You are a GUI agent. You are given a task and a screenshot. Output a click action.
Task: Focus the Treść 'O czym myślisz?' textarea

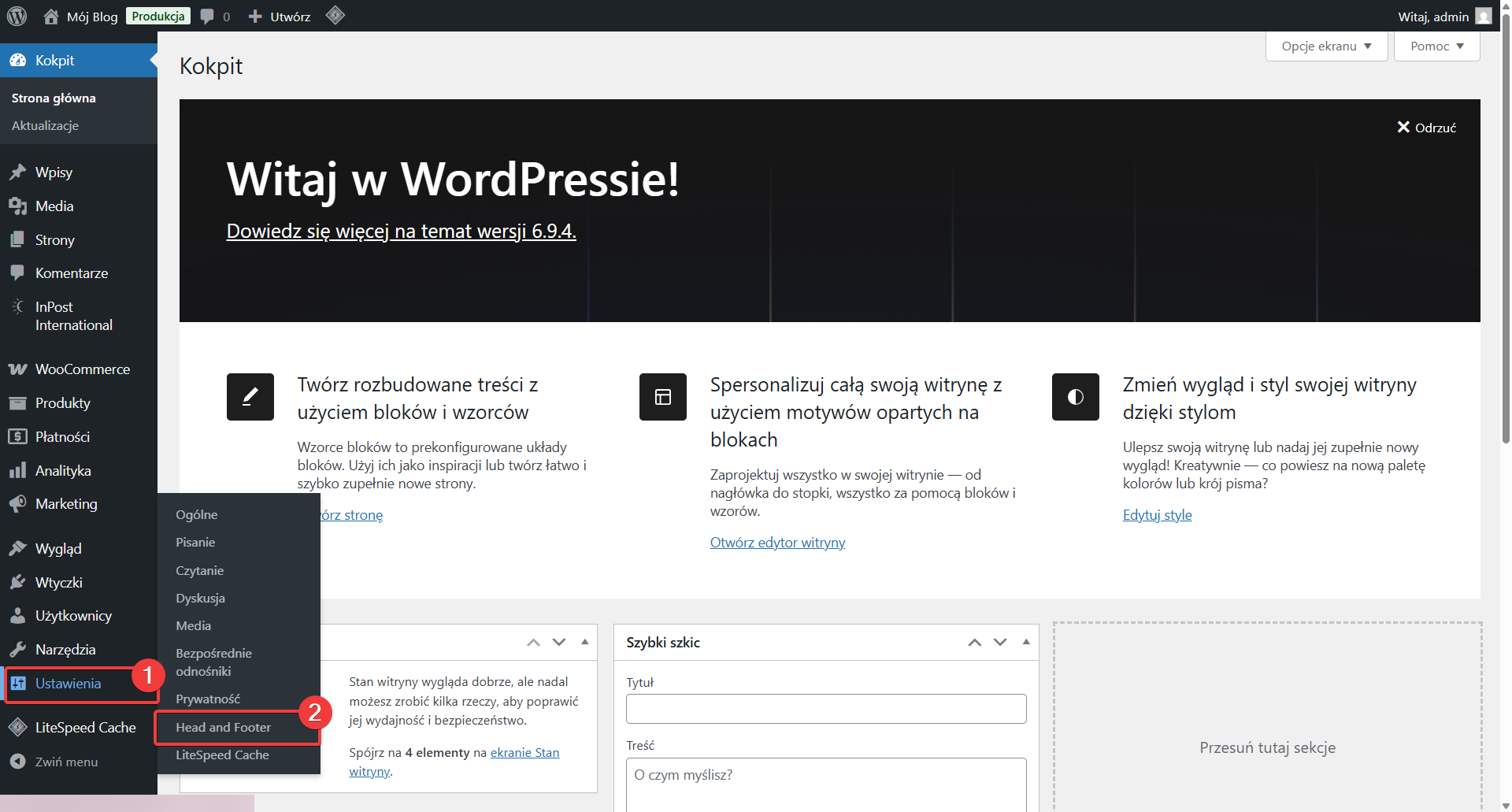826,784
